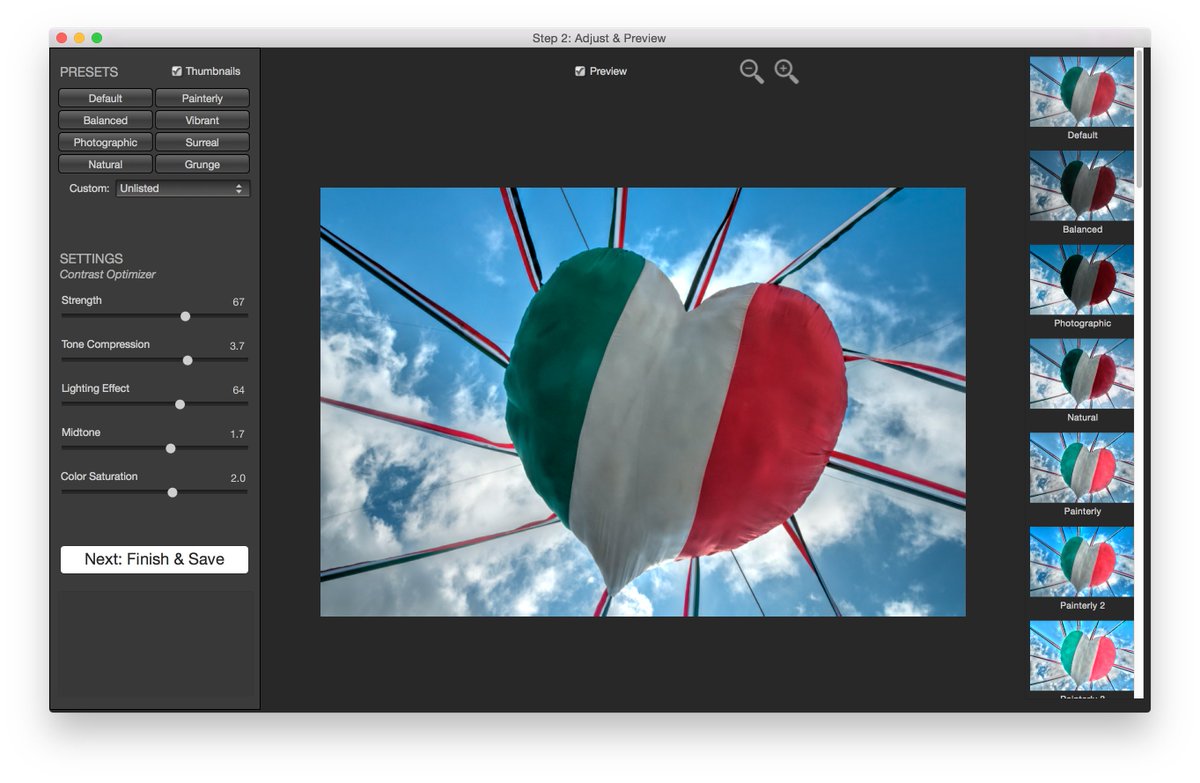
Task: Click the Midtone value 1.7
Action: tap(237, 434)
